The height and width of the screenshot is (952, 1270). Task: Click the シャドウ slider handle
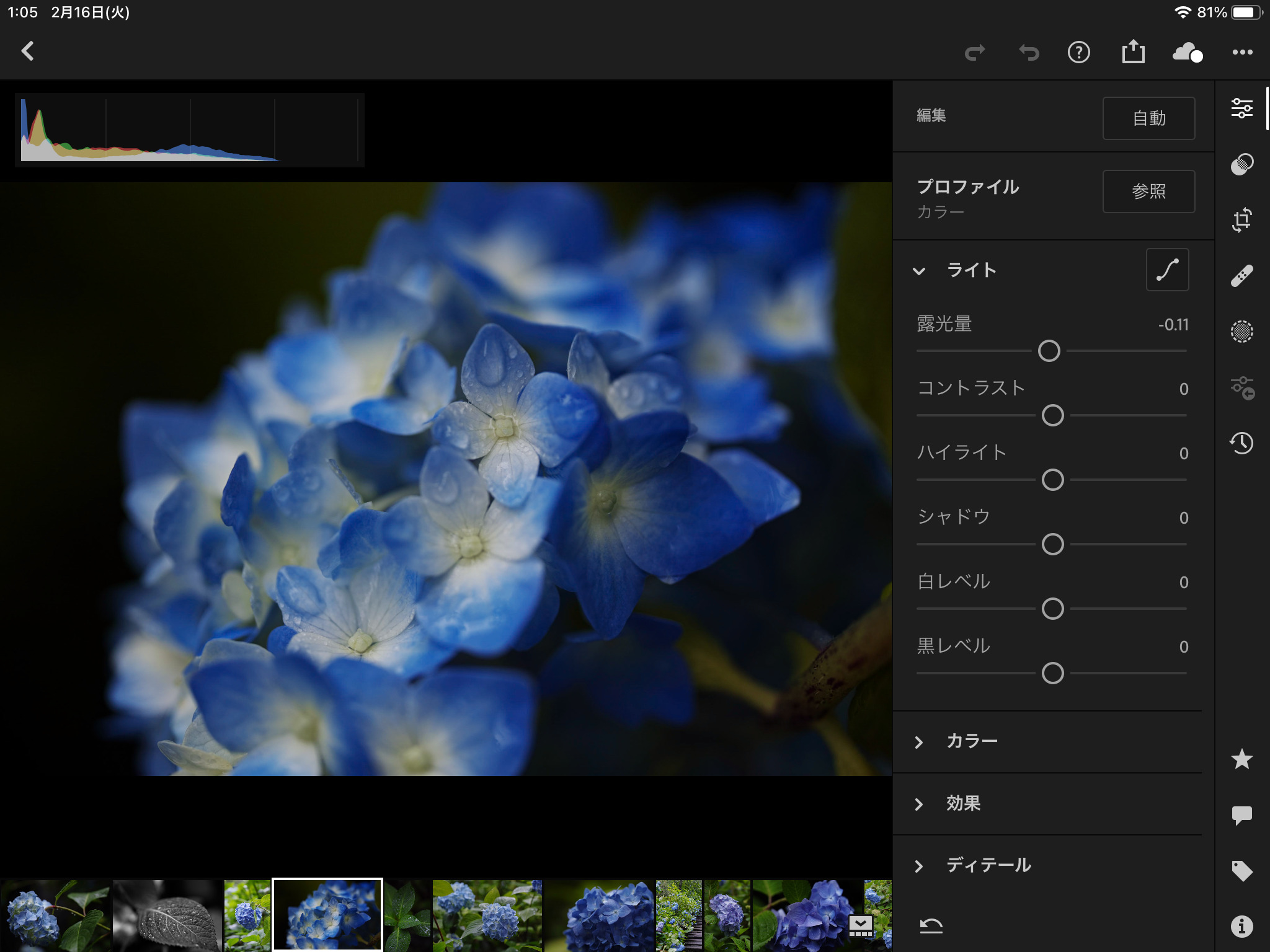coord(1053,544)
